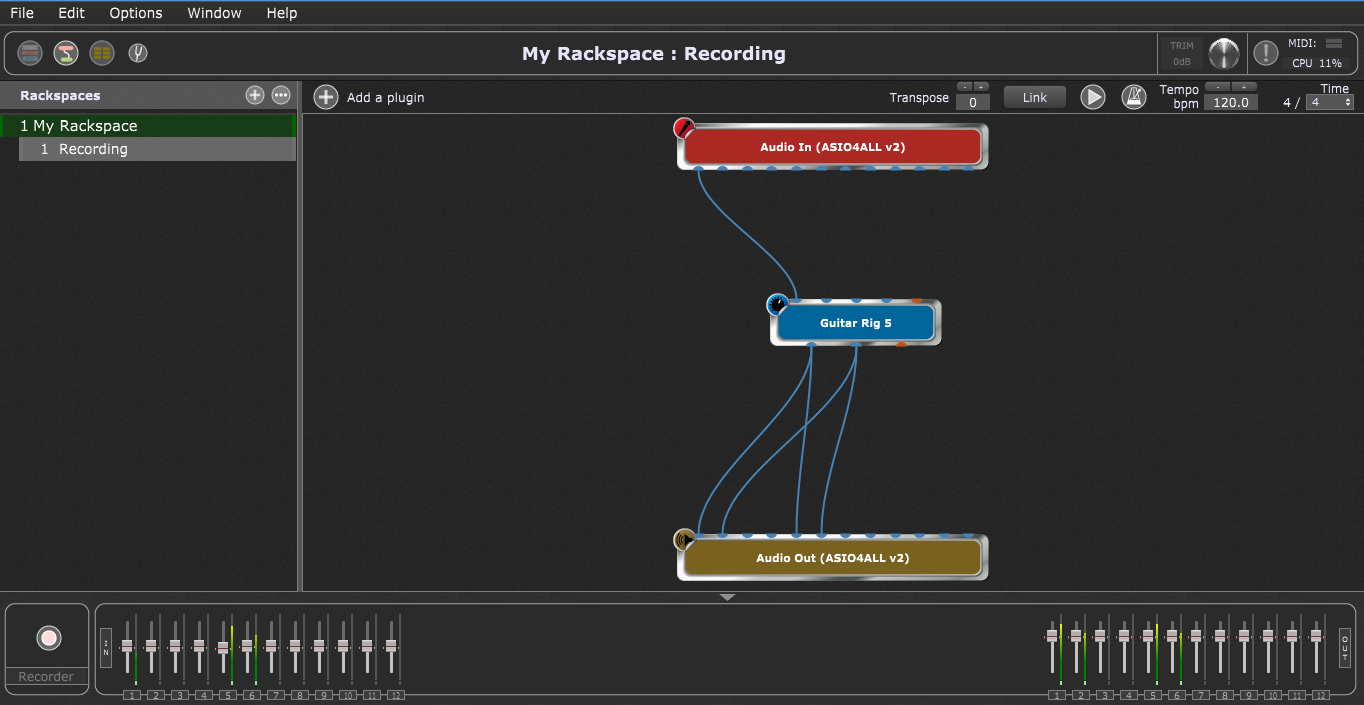
Task: Click output channel 6 fader
Action: pos(1172,635)
